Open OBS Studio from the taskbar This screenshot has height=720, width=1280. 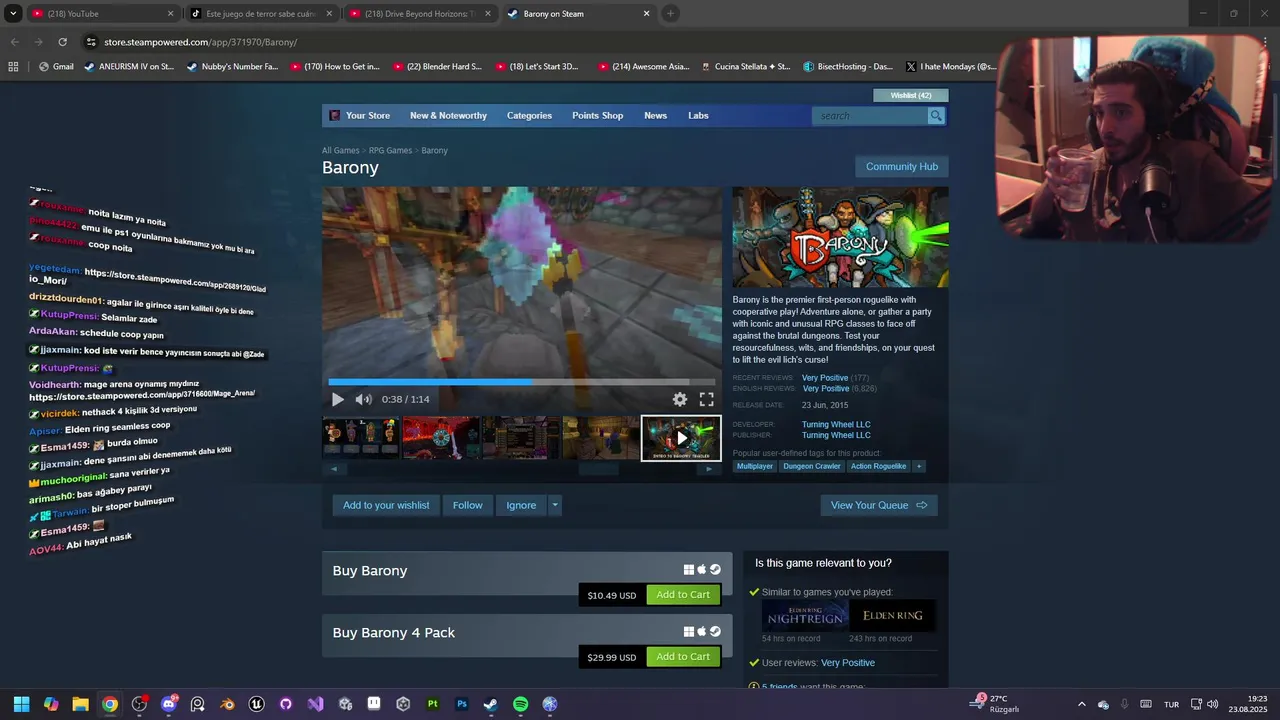click(139, 704)
